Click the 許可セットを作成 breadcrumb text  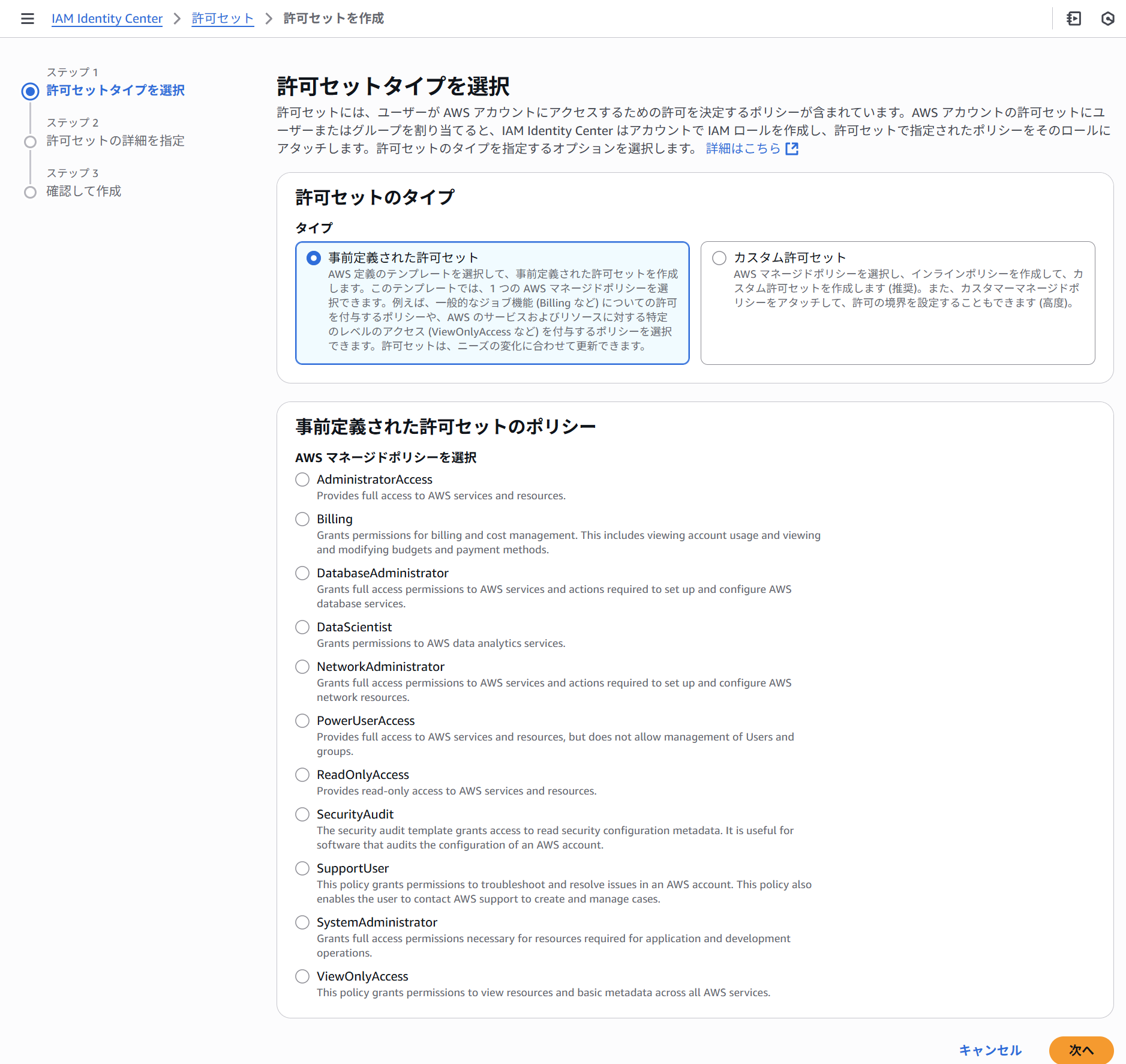point(334,19)
